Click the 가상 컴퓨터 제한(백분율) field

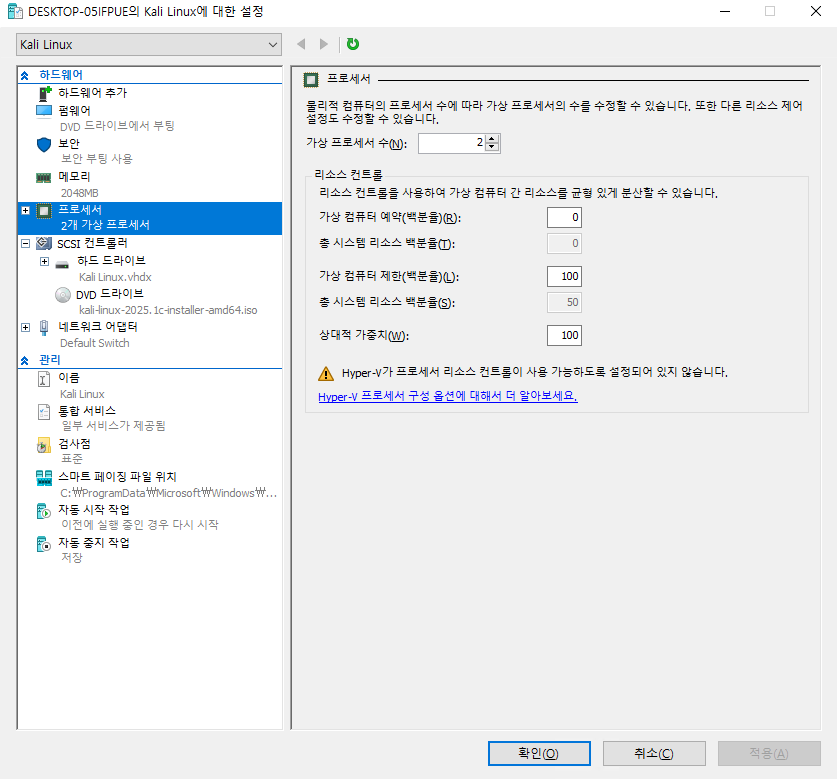point(564,276)
